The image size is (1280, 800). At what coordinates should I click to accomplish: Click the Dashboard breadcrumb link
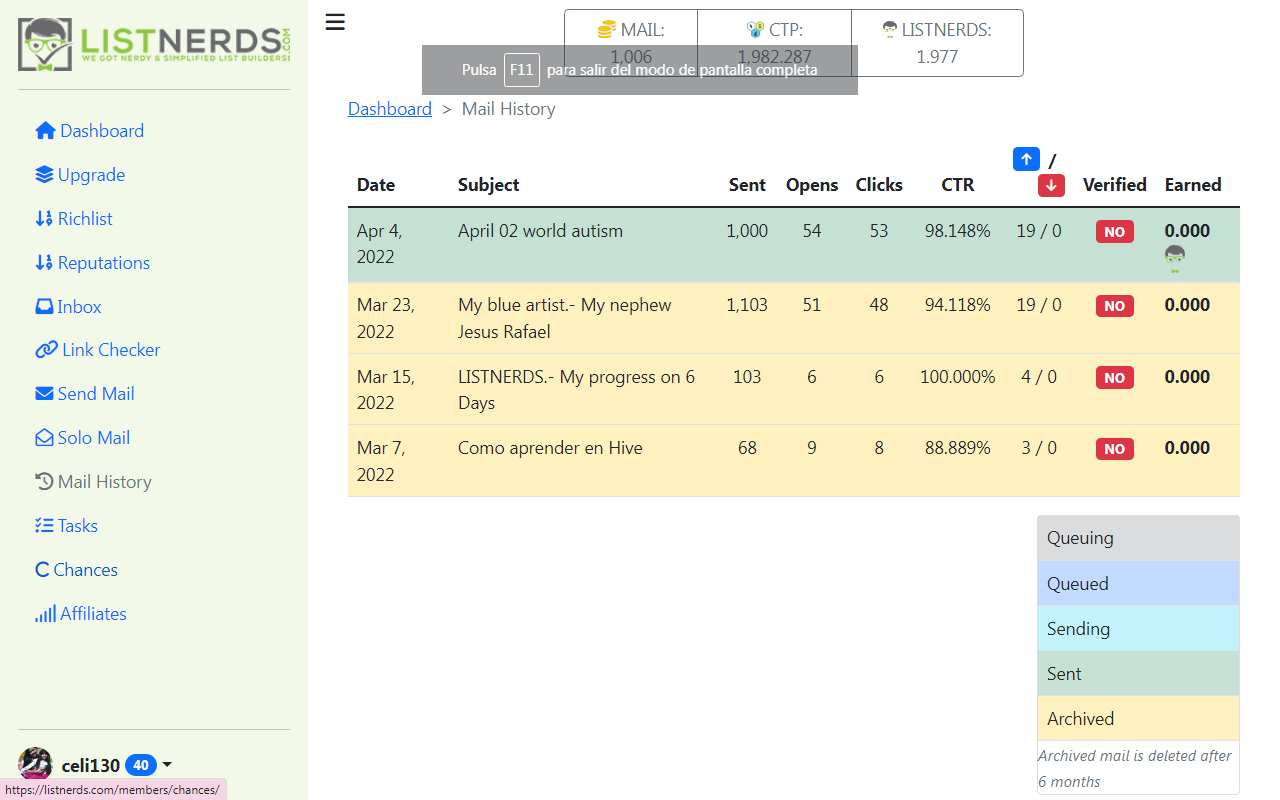[390, 109]
